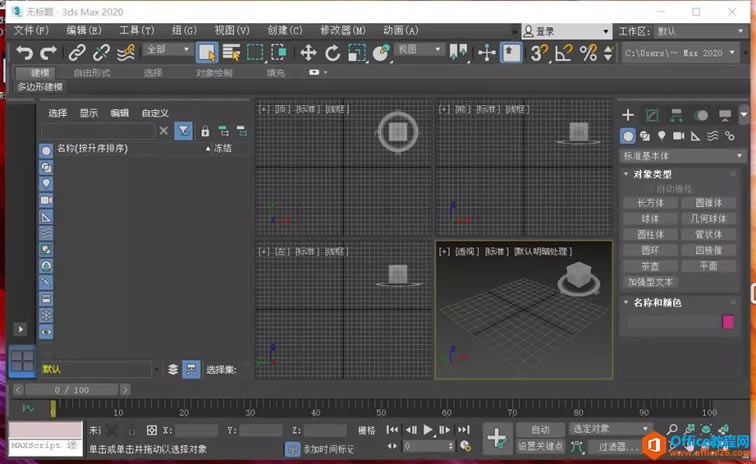Show lights filter in Scene Explorer sidebar
The width and height of the screenshot is (756, 464).
tap(46, 184)
